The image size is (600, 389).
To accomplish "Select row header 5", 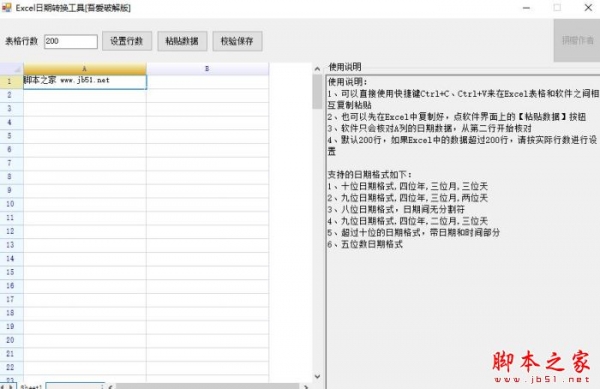I will coord(11,136).
